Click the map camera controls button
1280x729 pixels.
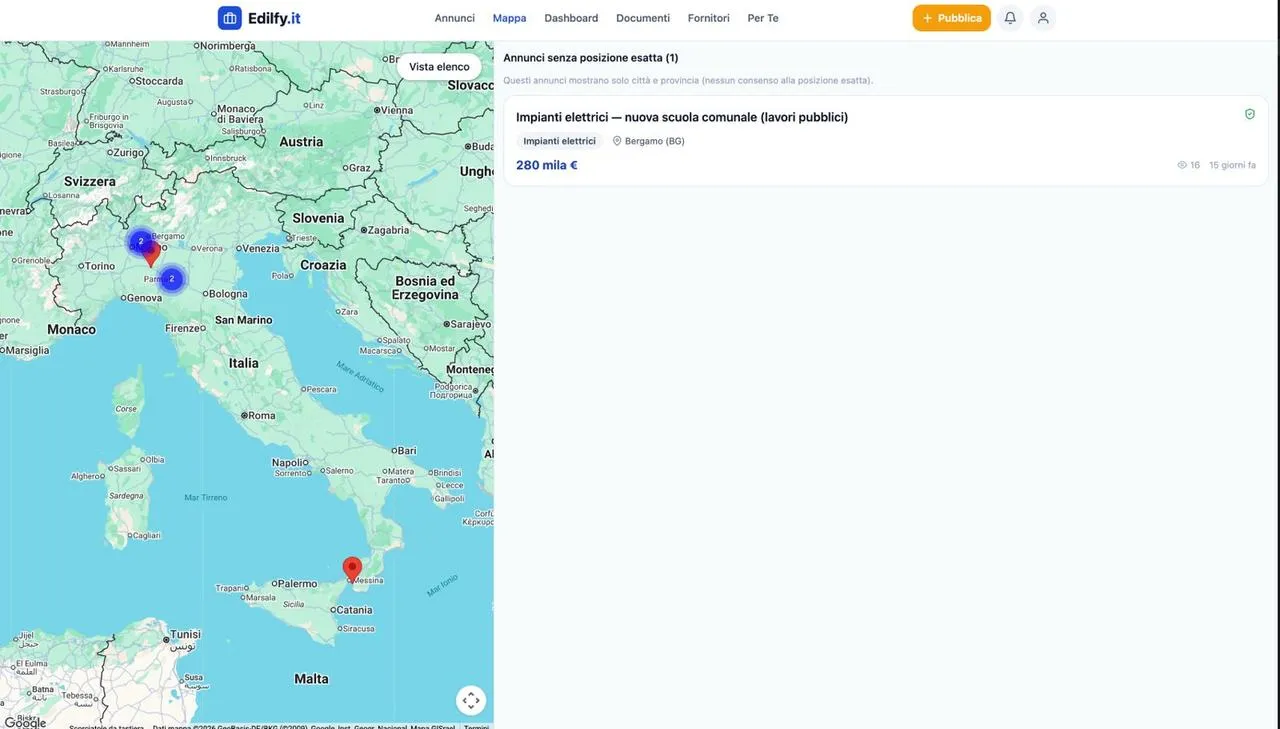click(x=471, y=700)
